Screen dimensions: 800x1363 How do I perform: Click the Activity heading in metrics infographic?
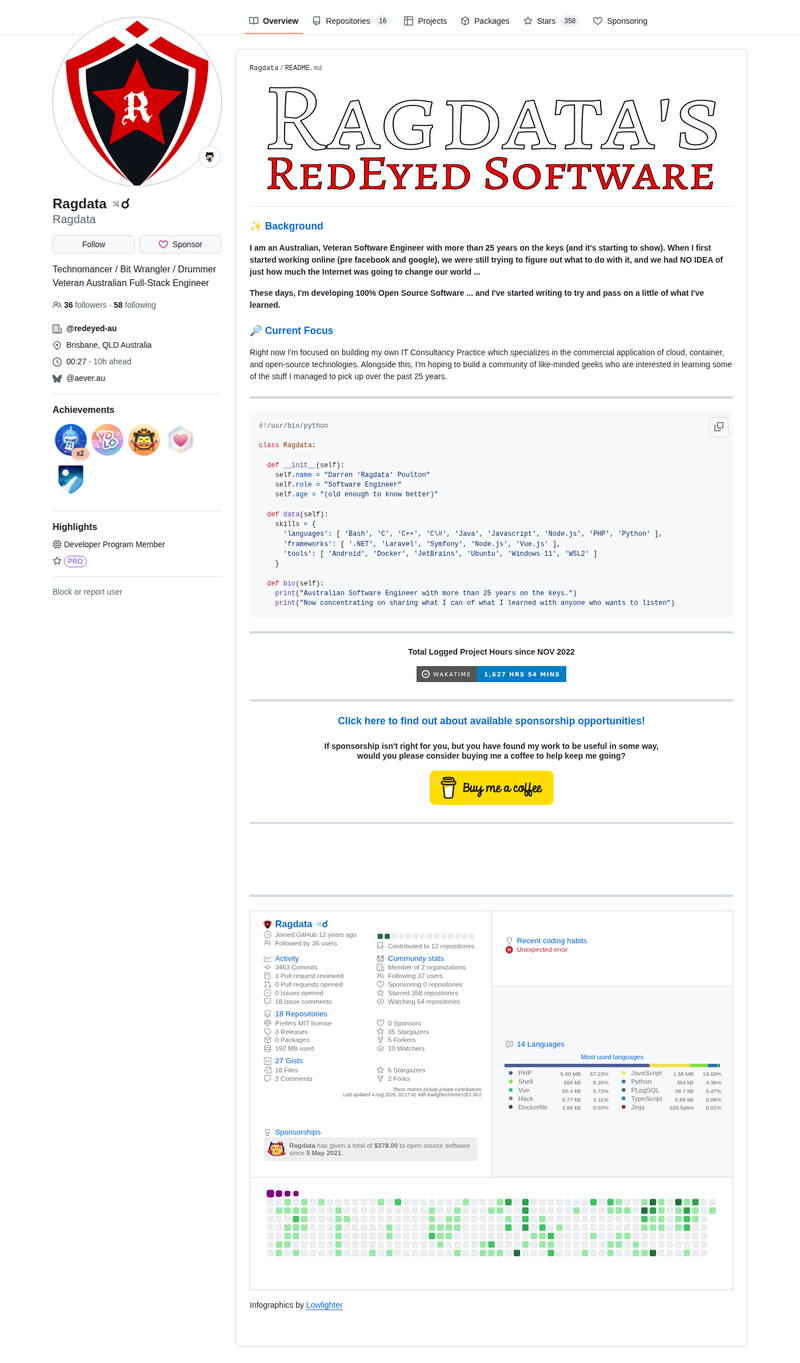click(x=287, y=958)
